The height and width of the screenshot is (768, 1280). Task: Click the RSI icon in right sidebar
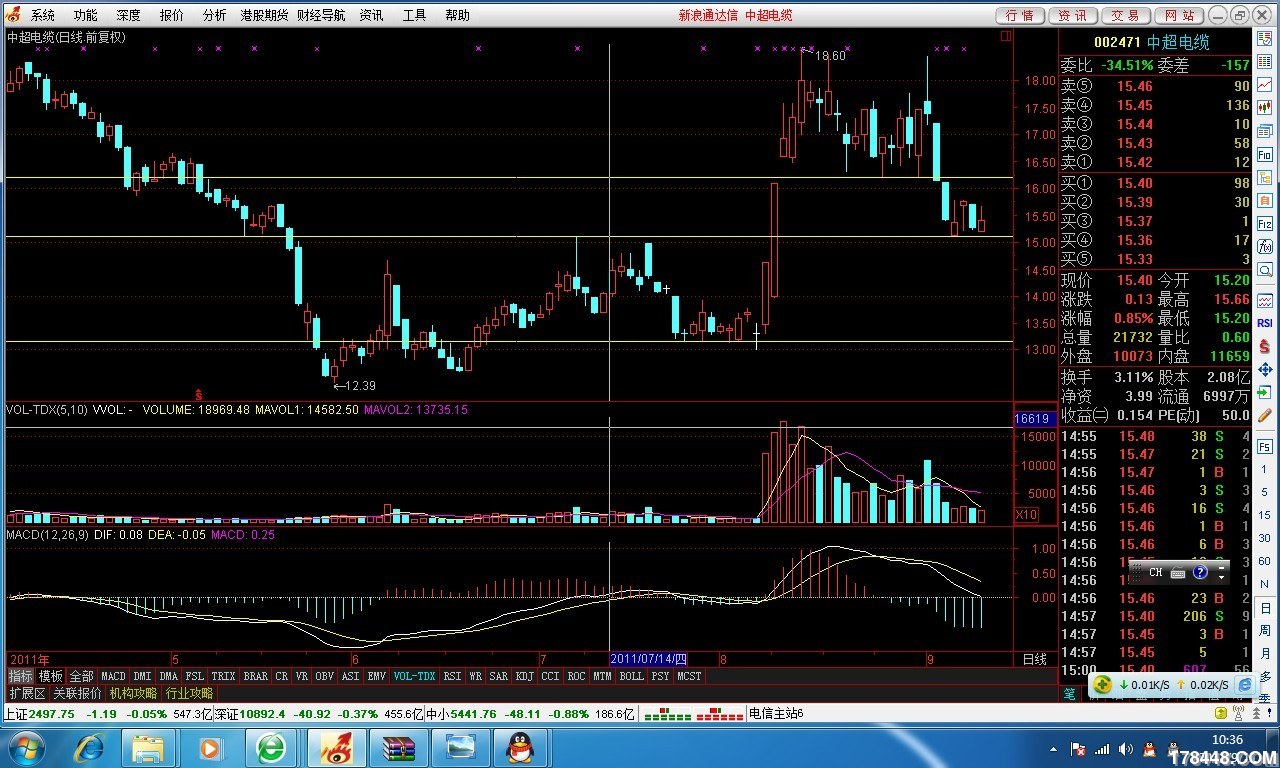pos(1265,323)
